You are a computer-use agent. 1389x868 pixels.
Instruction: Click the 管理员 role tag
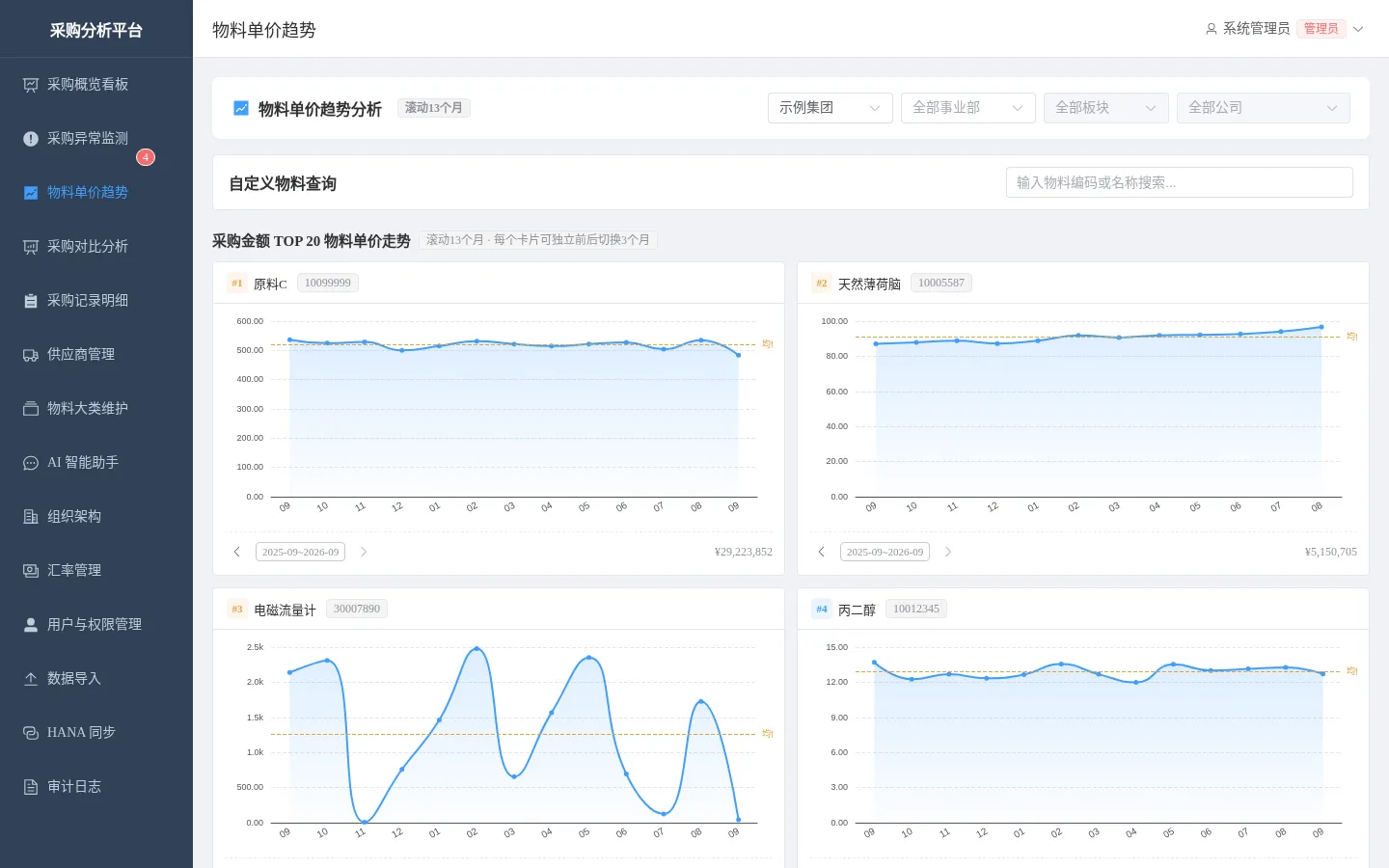tap(1321, 29)
